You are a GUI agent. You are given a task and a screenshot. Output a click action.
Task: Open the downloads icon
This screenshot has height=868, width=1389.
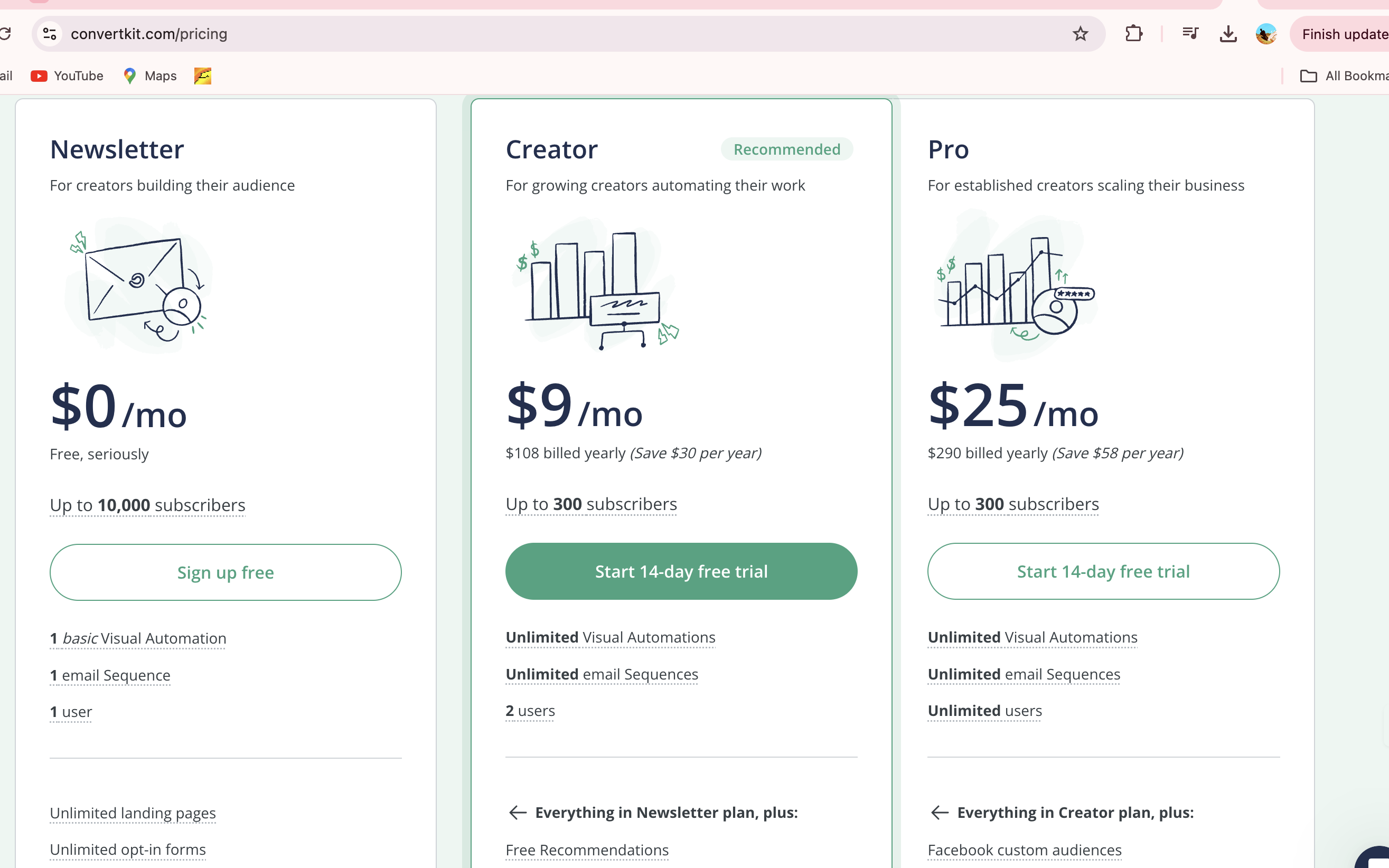(1227, 34)
